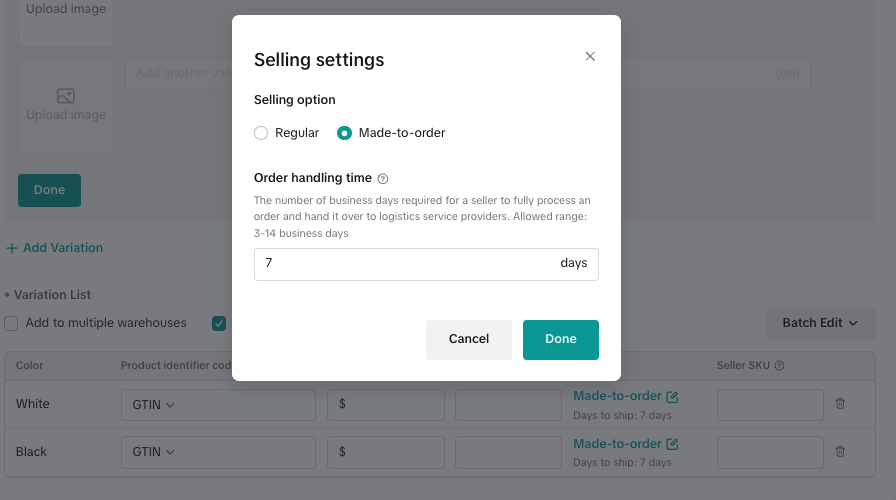This screenshot has height=500, width=896.
Task: Edit Made-to-order setting for Black variation
Action: (672, 444)
